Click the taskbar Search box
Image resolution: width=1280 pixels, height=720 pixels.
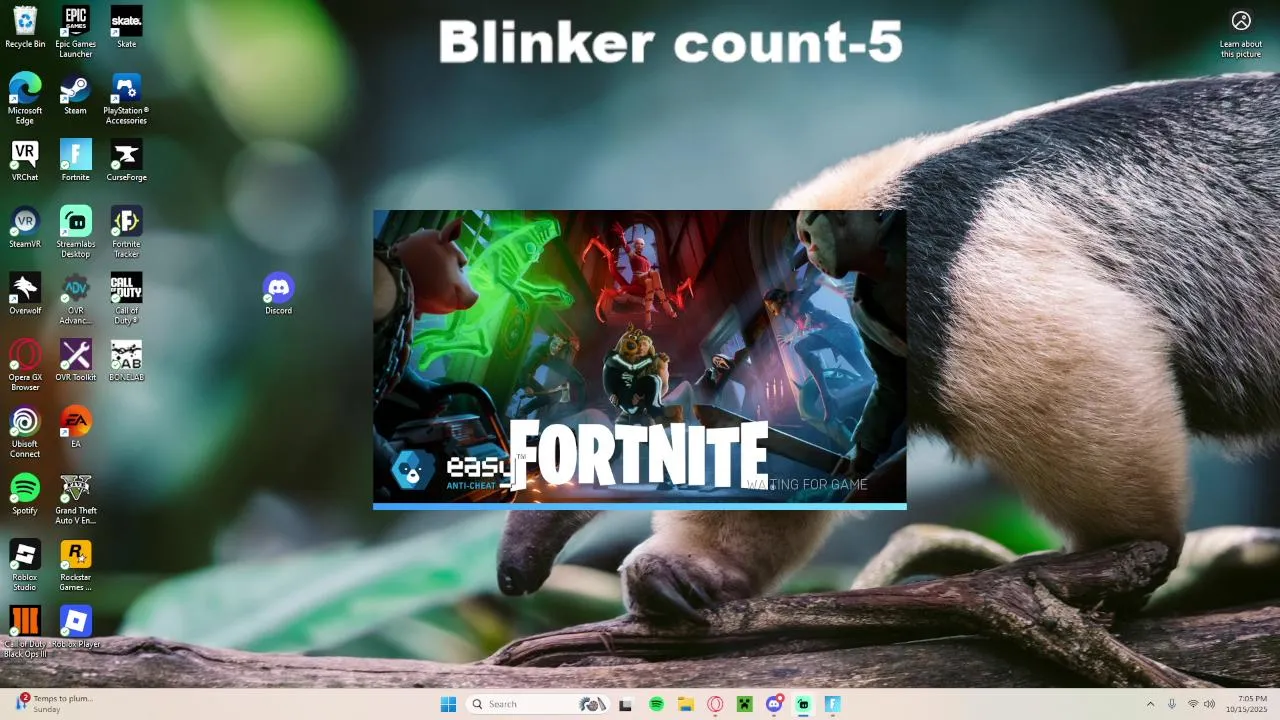click(538, 704)
